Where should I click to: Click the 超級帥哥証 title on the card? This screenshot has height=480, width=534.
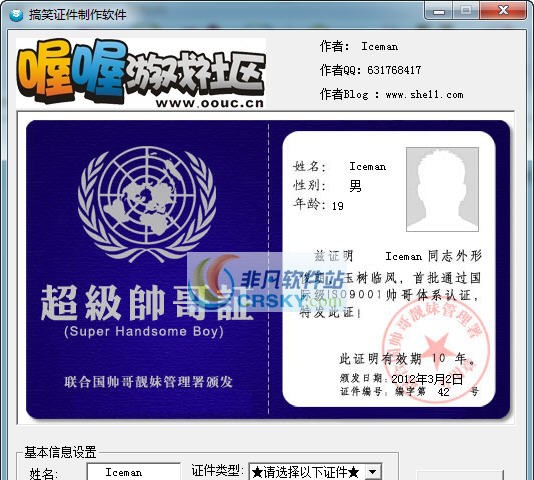147,303
